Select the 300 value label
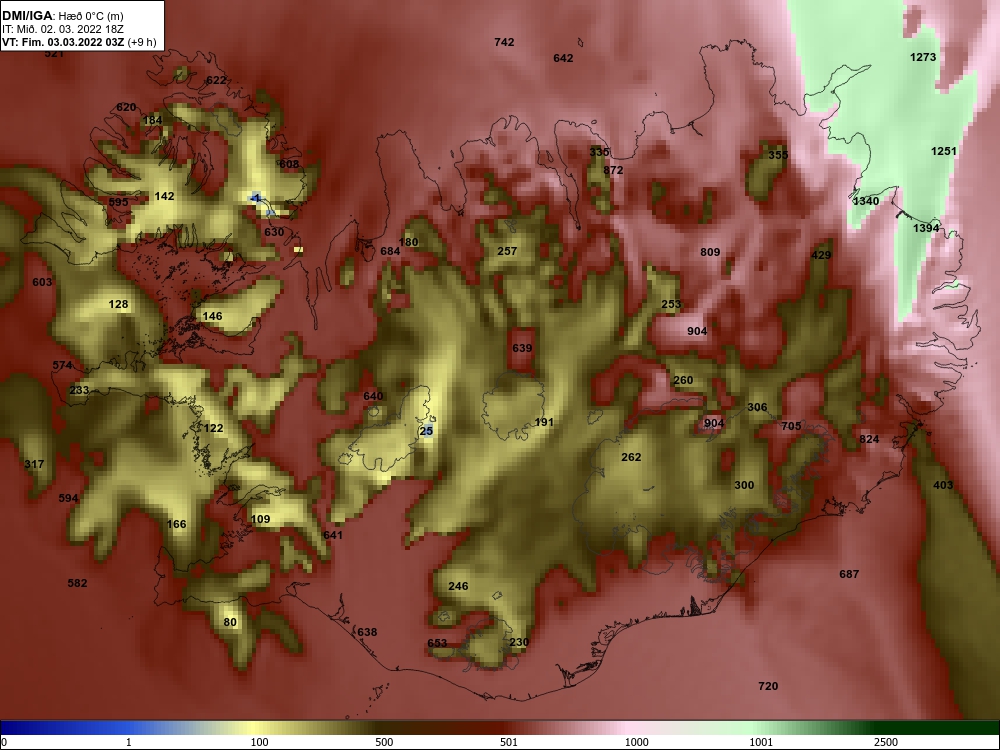 click(744, 485)
